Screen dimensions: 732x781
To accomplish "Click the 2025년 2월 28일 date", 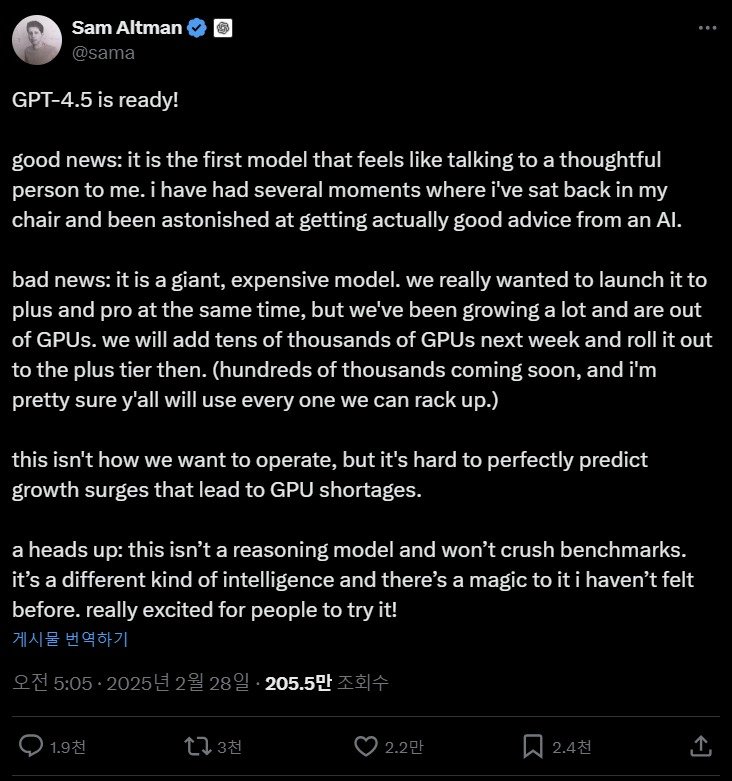I will click(181, 684).
